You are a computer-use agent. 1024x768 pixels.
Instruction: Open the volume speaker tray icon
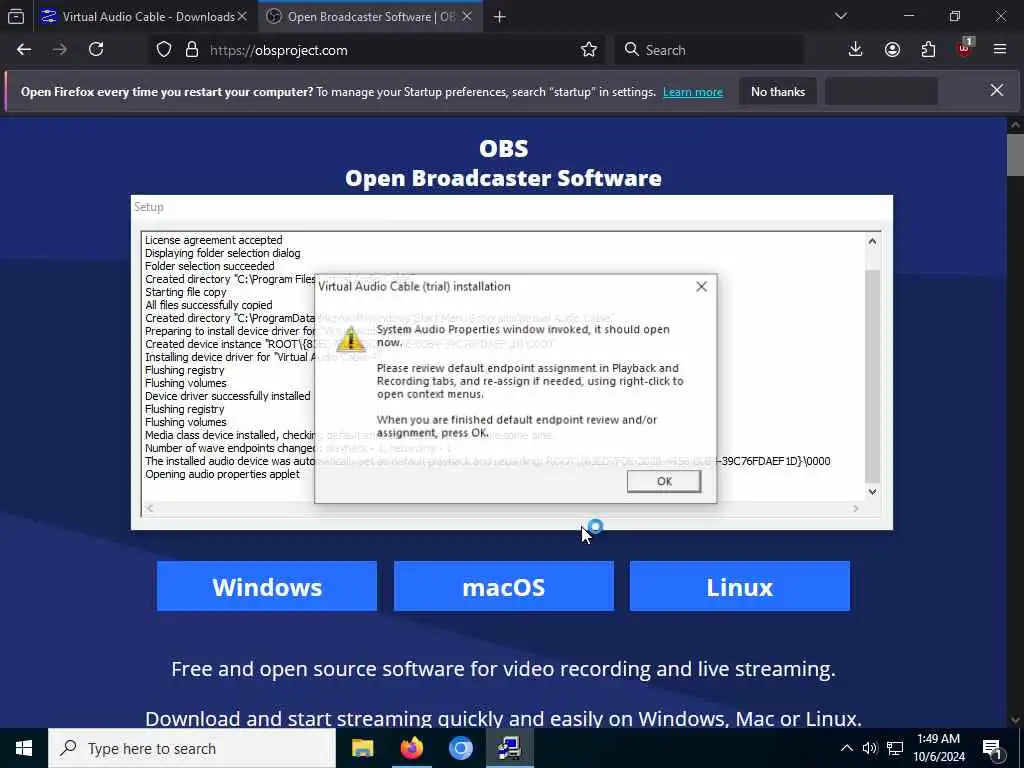pos(869,748)
